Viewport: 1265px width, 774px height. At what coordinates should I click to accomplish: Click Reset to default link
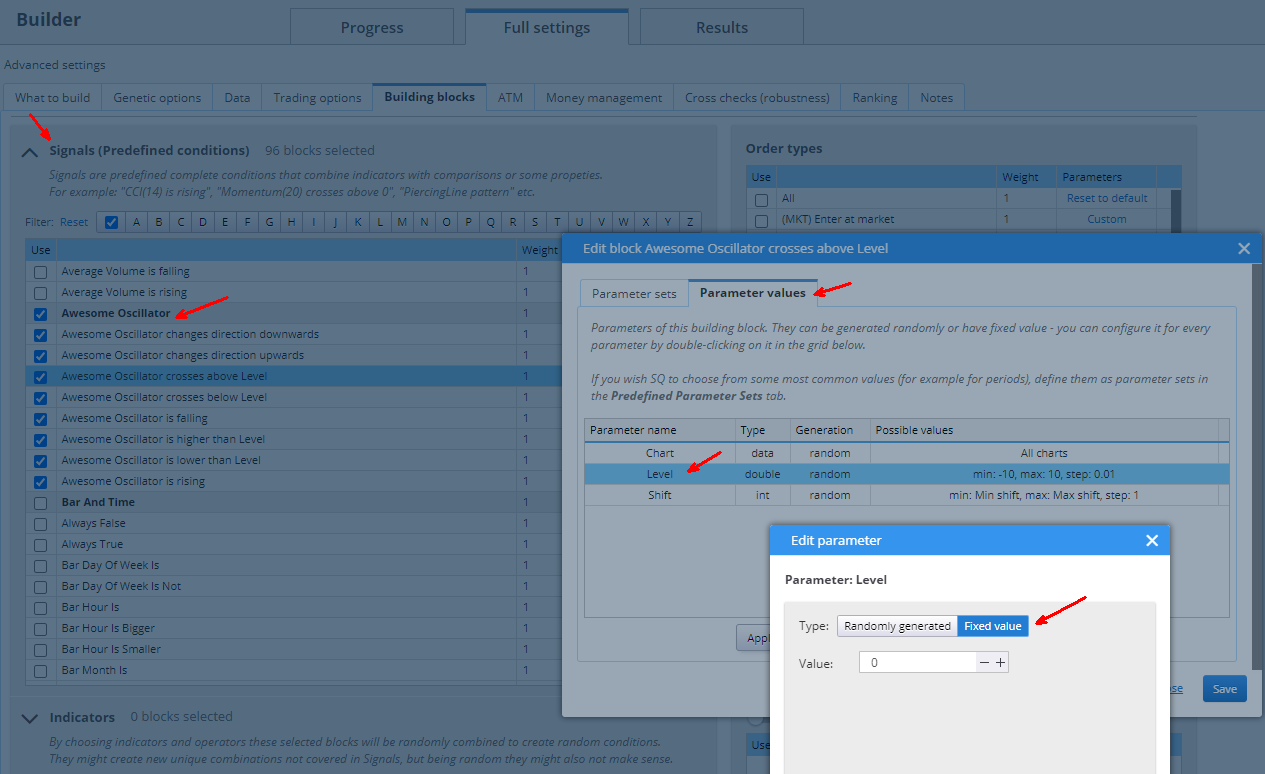1106,198
